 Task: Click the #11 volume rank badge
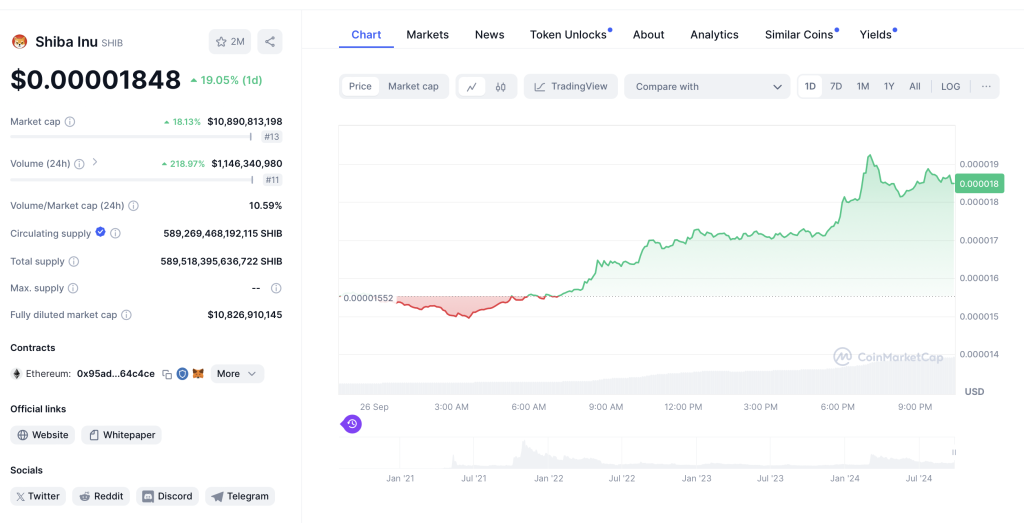[272, 180]
